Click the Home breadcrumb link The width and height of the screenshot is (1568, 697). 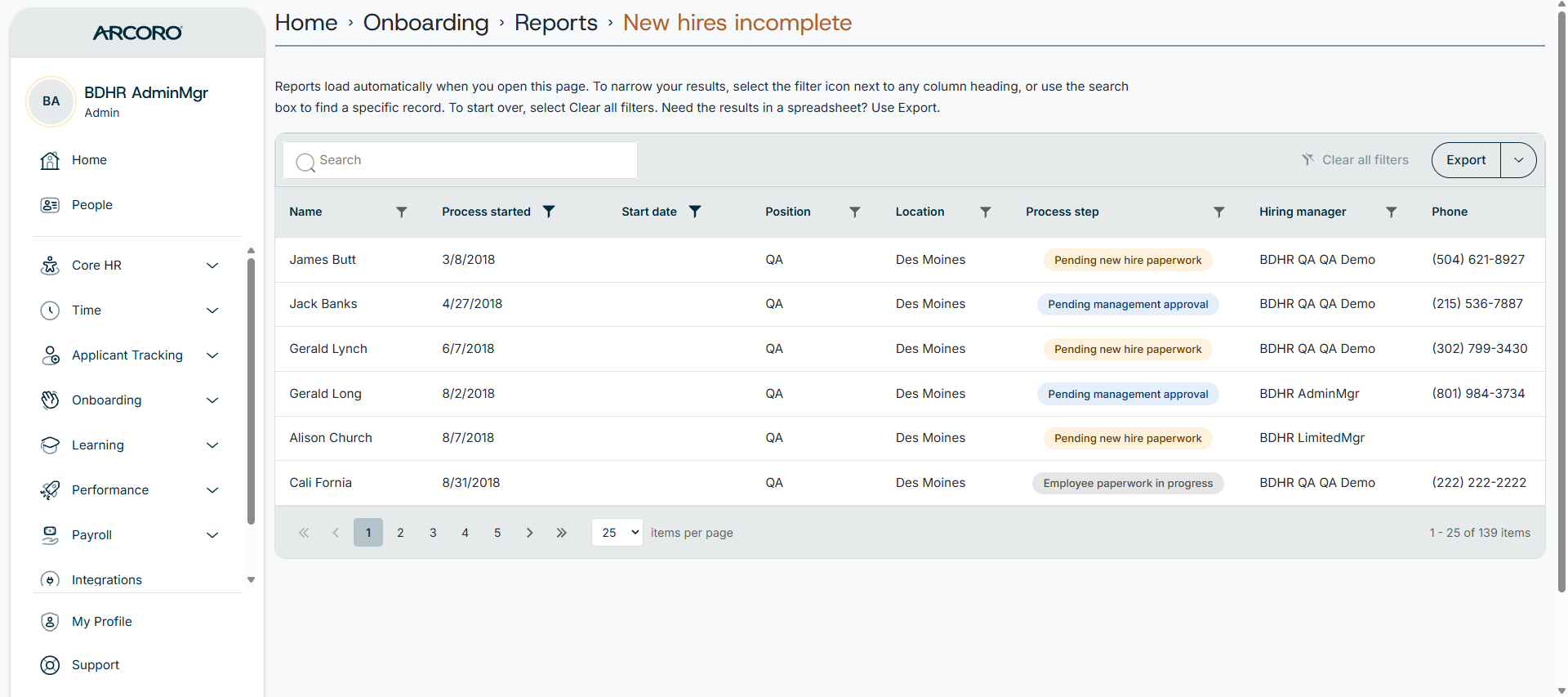306,23
